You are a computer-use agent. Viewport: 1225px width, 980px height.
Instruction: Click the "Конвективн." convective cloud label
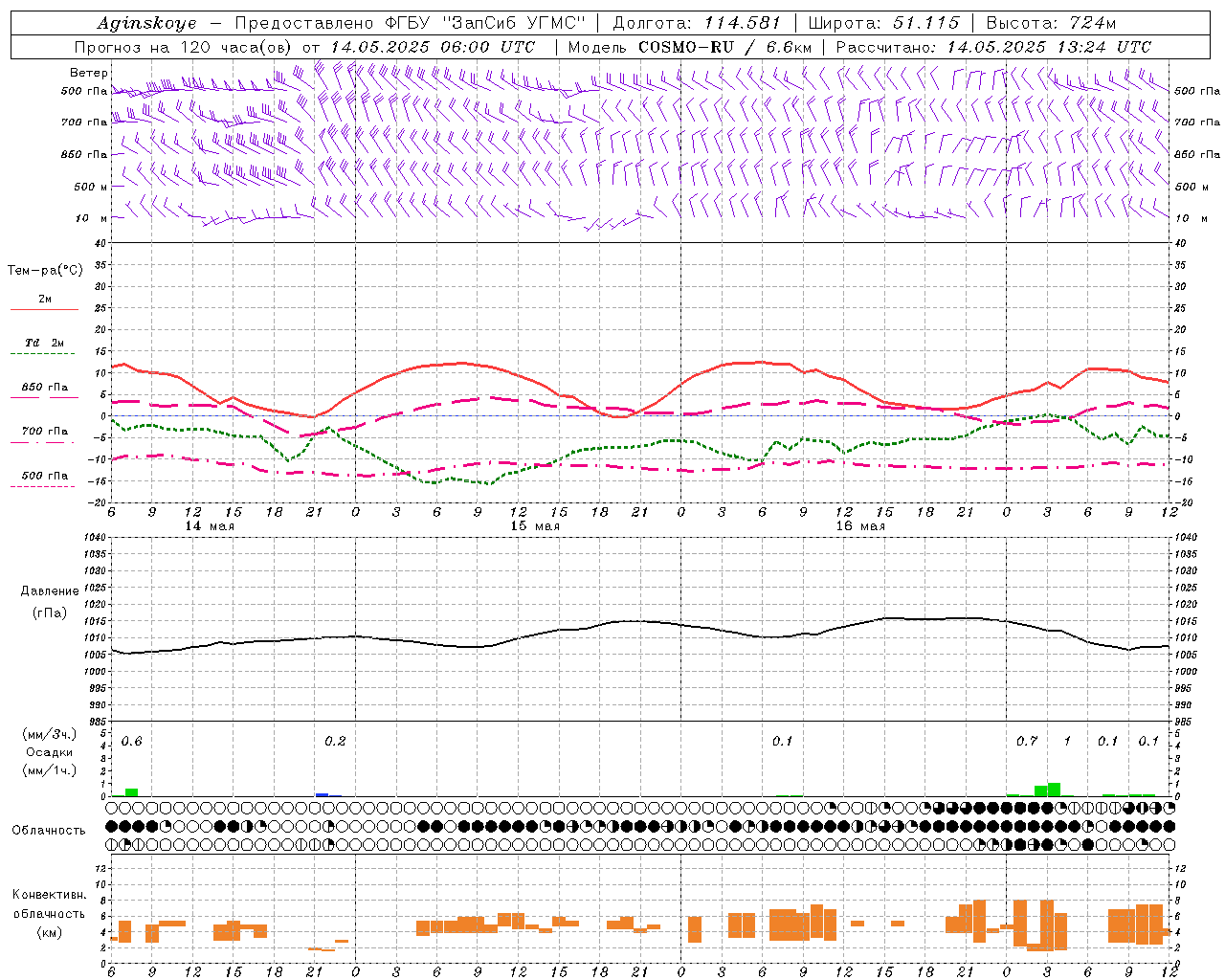pos(49,895)
